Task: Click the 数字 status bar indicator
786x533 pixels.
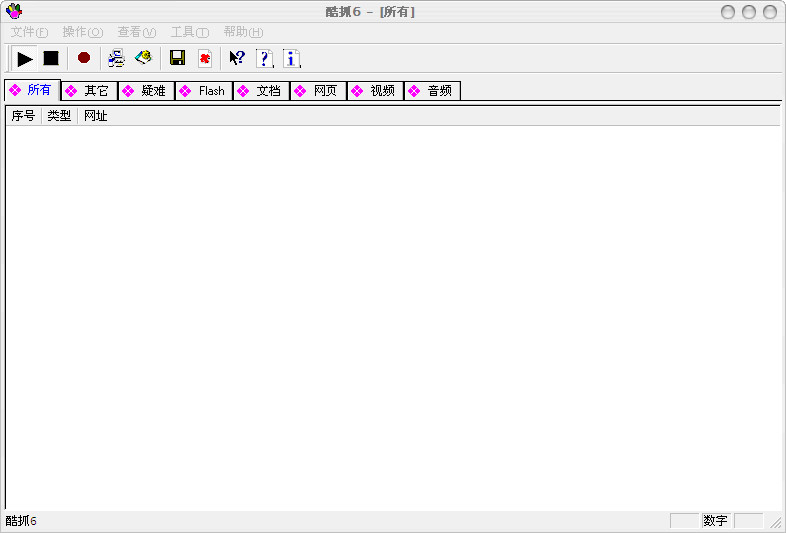Action: (715, 520)
